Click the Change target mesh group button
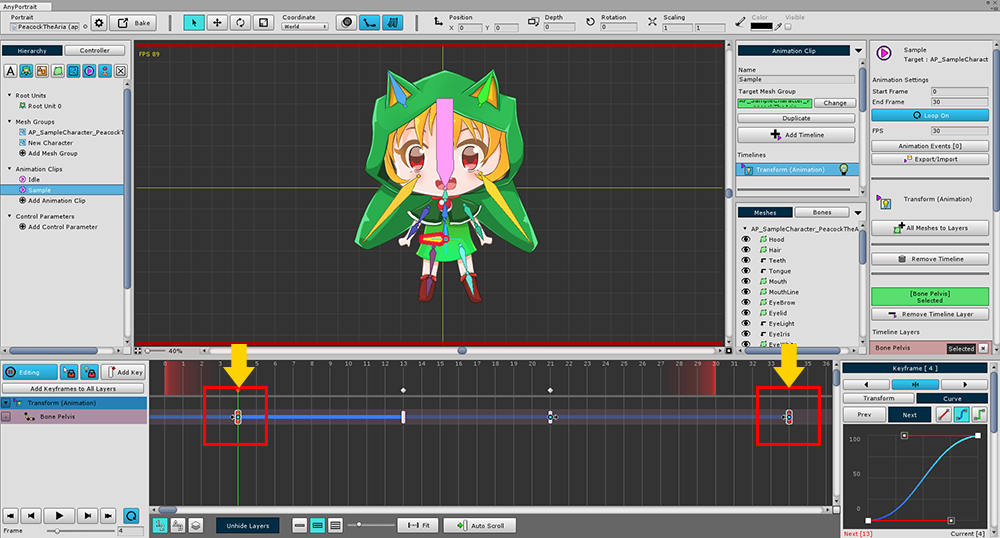The width and height of the screenshot is (1000, 538). [835, 103]
